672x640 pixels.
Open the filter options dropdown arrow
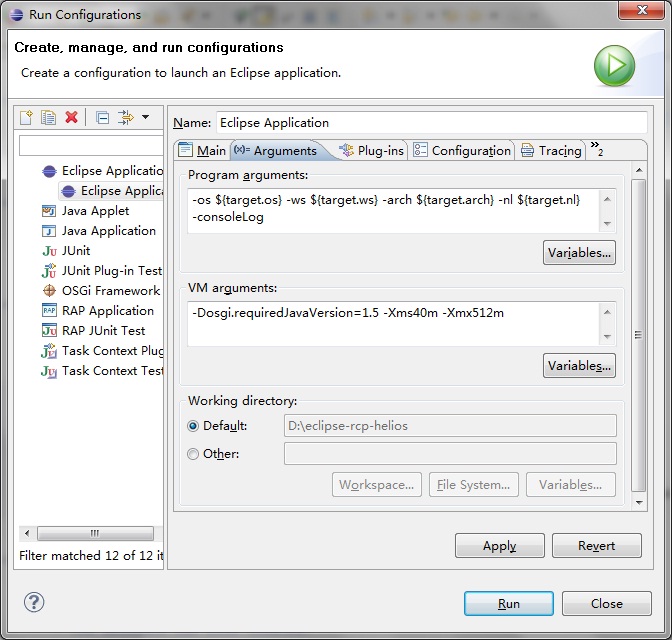pos(145,117)
